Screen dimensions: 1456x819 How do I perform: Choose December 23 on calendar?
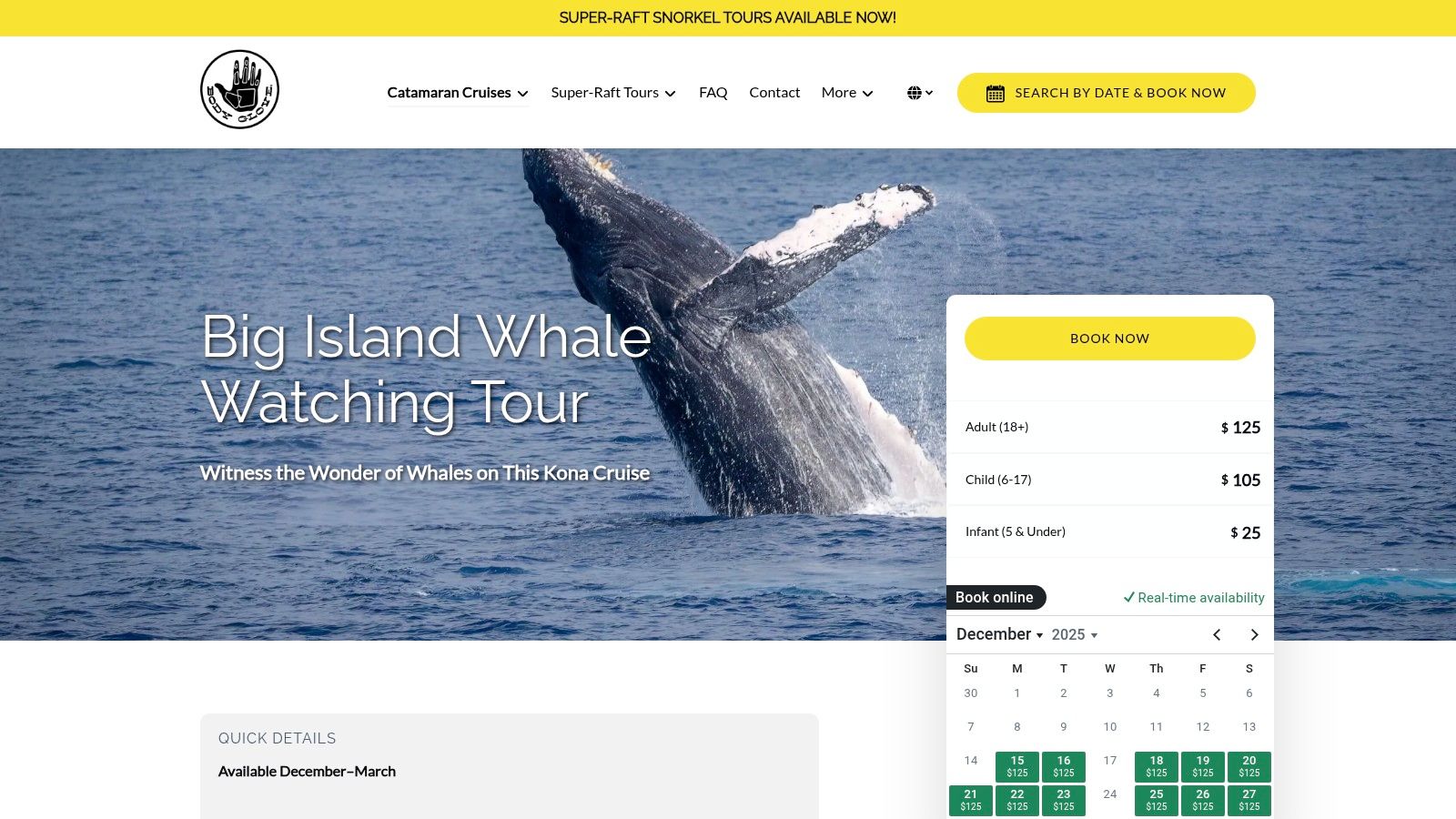(1064, 801)
